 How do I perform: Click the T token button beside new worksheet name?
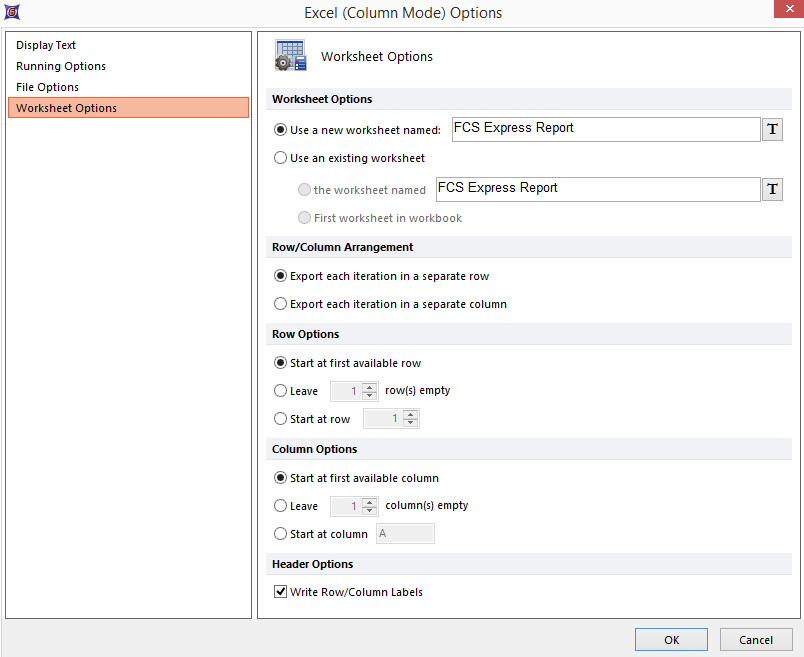[772, 130]
